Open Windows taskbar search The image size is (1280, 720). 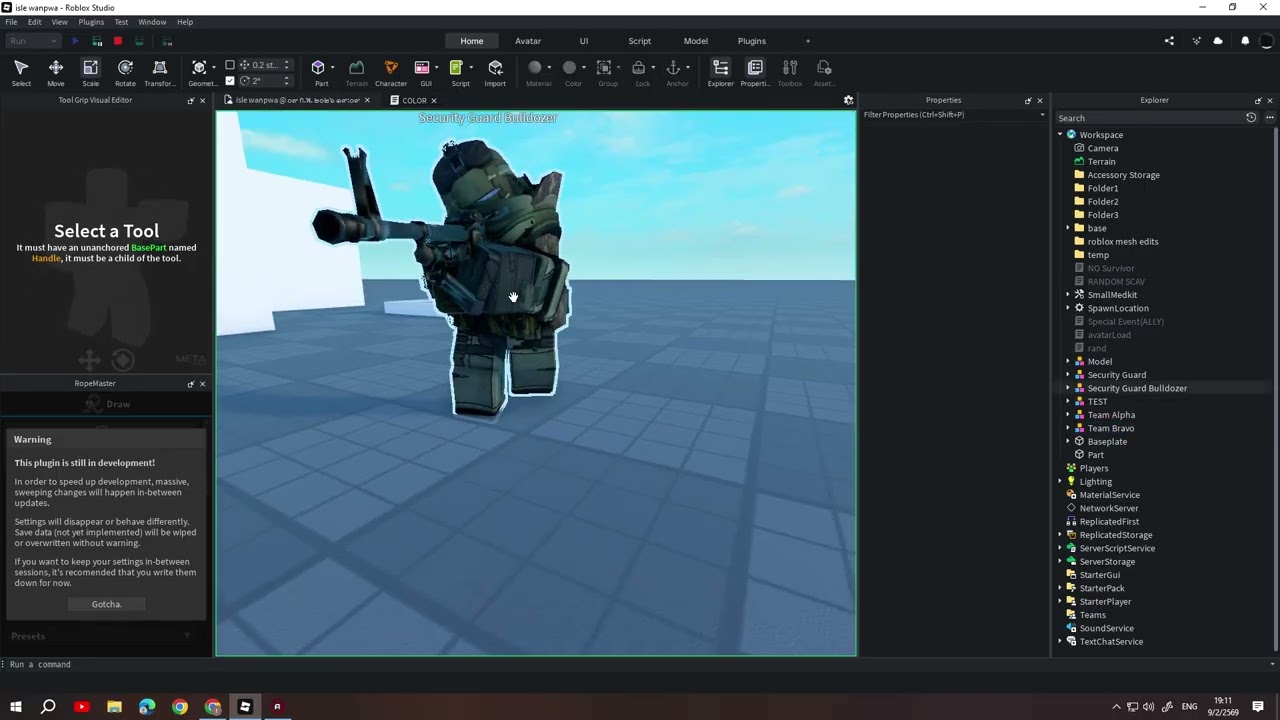pyautogui.click(x=48, y=707)
